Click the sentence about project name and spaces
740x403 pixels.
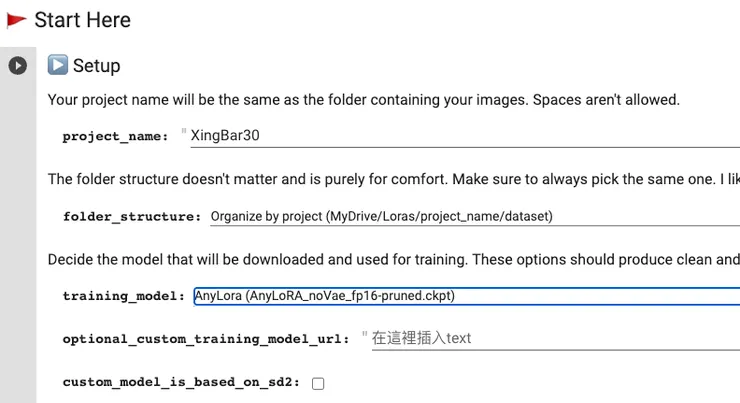tap(364, 100)
